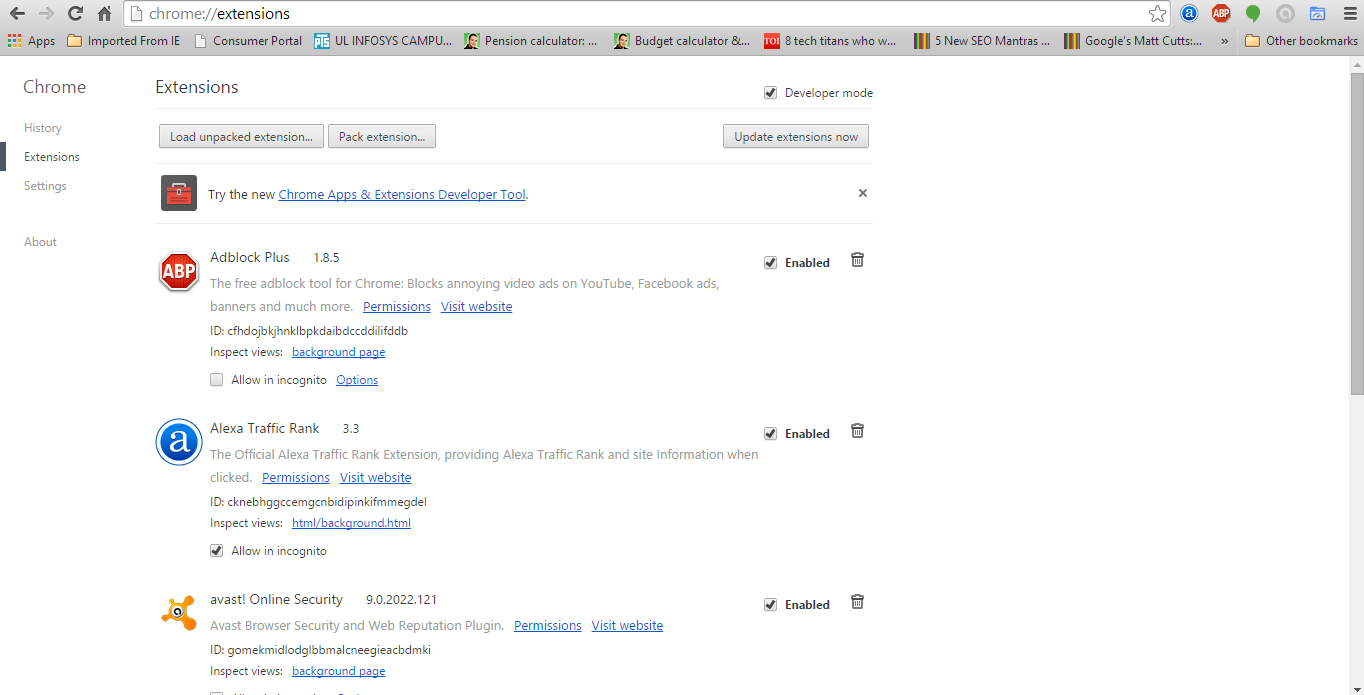The image size is (1364, 695).
Task: Click Update extensions now button
Action: (796, 136)
